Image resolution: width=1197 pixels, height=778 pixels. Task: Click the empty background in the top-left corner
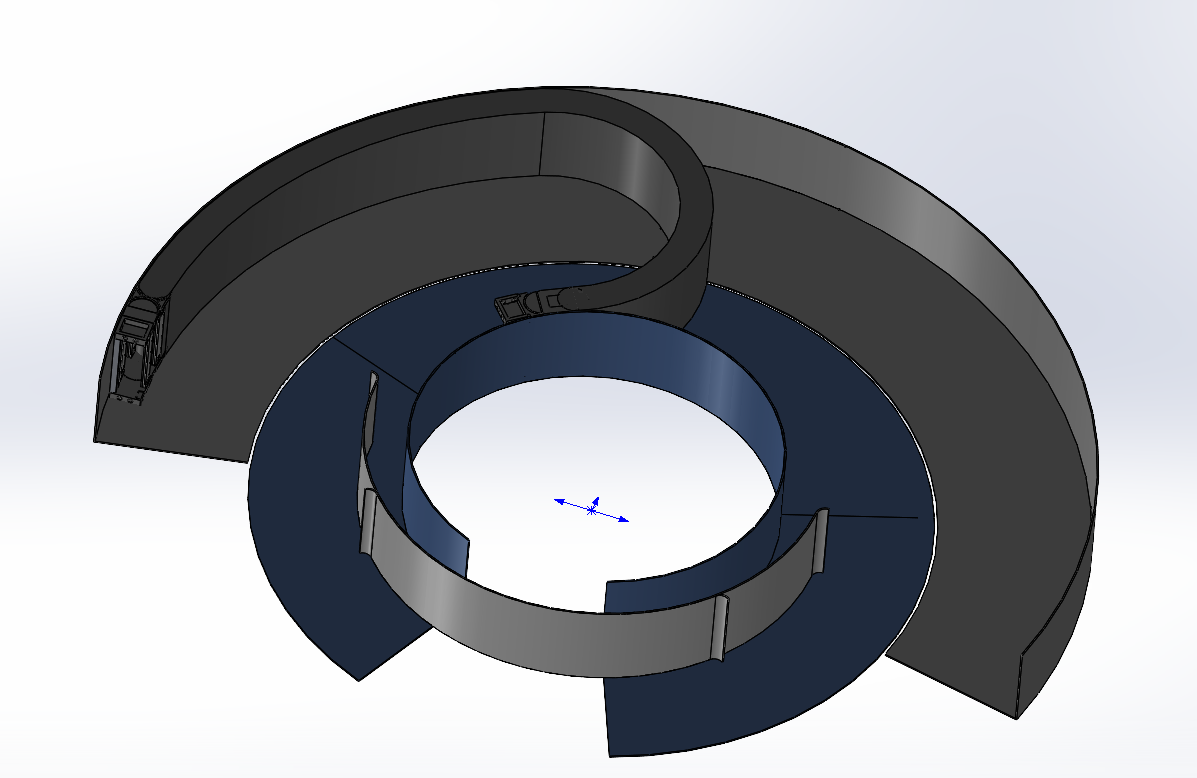click(x=60, y=50)
